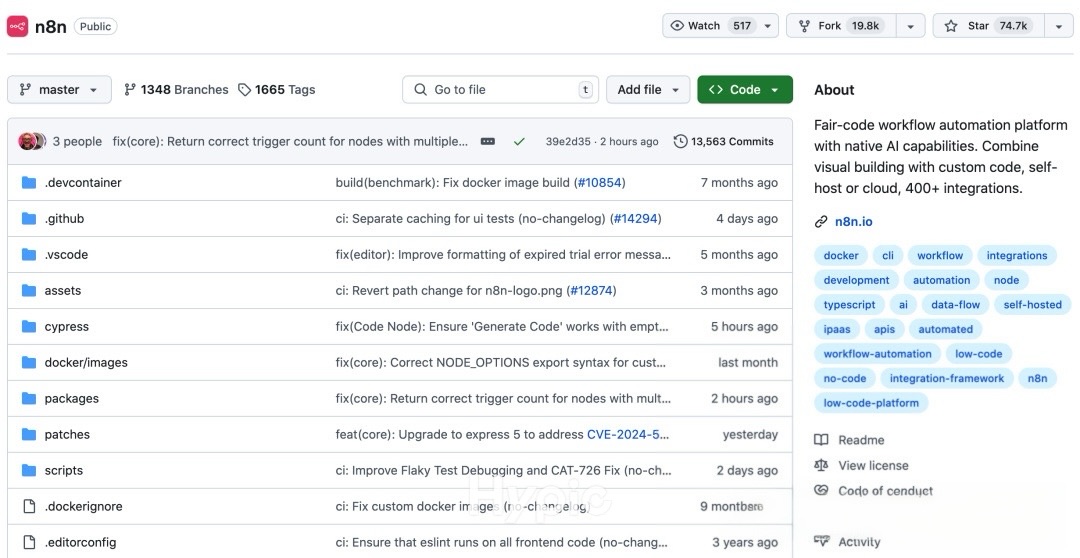Click the .dockerignore file icon
Viewport: 1080px width, 558px height.
29,506
